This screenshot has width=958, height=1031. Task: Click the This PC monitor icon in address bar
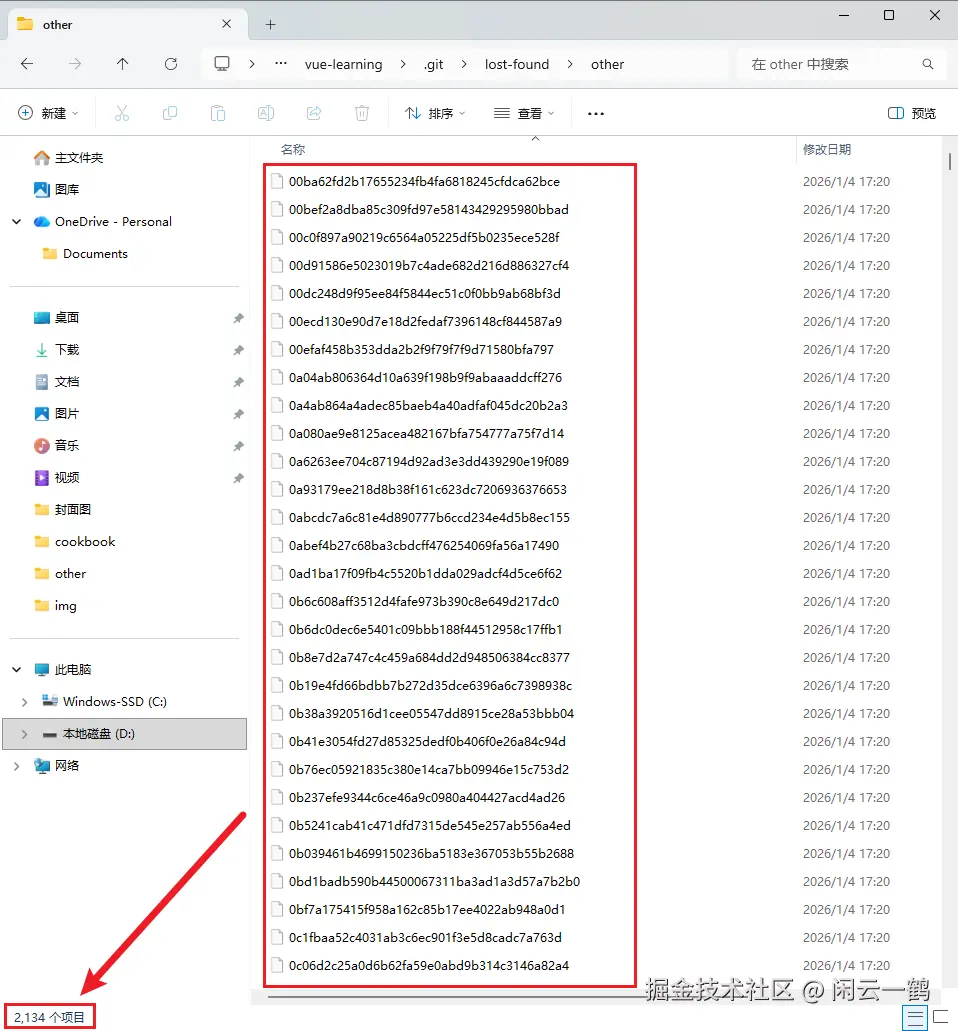(222, 64)
